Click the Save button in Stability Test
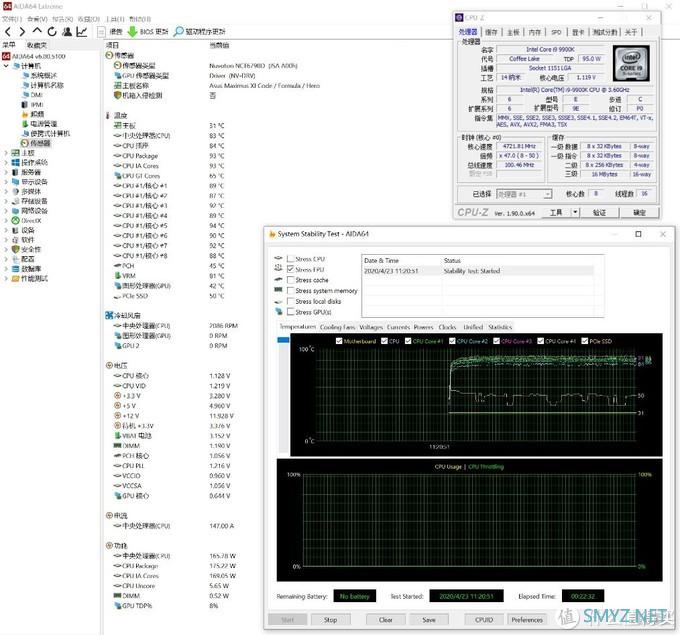680x635 pixels. [429, 620]
